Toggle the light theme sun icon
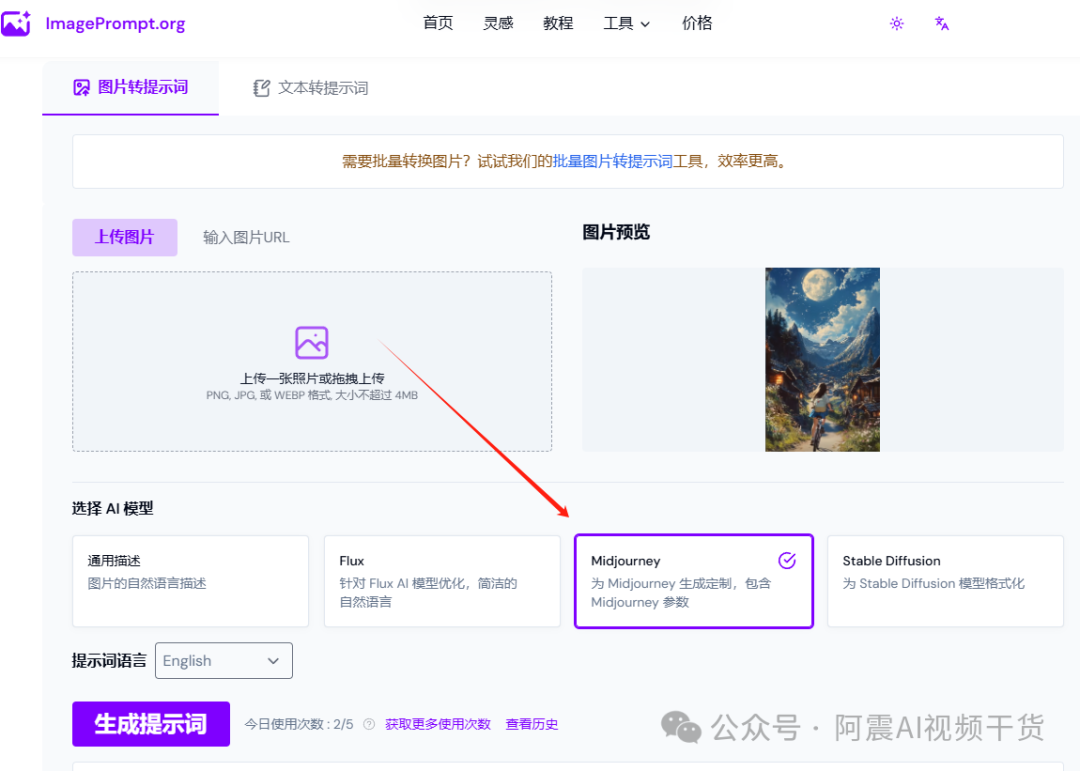 pyautogui.click(x=896, y=23)
